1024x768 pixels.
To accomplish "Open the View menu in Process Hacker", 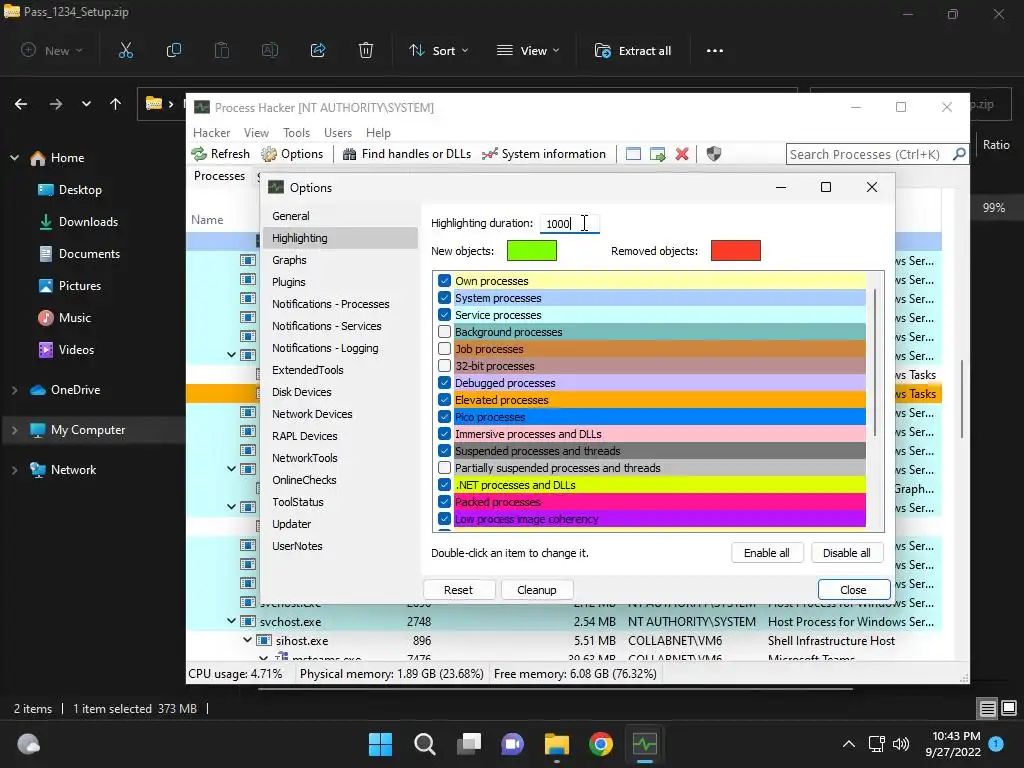I will pos(256,133).
